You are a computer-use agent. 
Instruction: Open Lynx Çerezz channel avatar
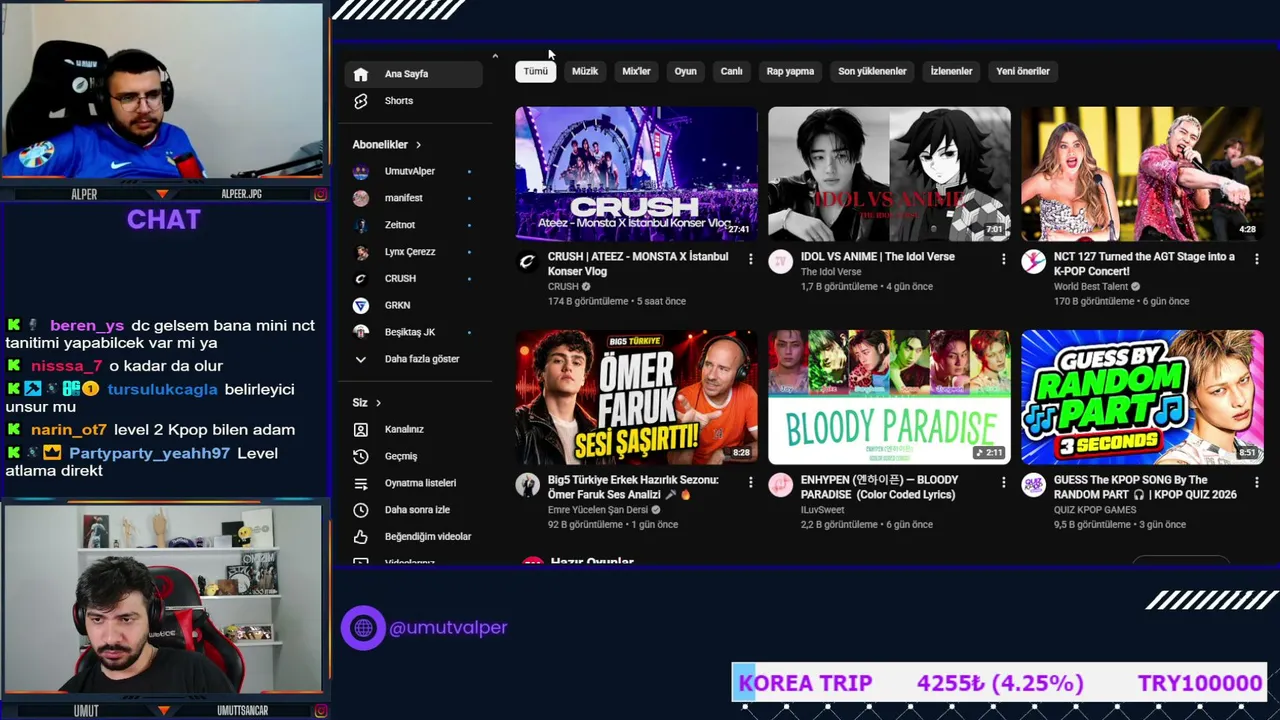[361, 252]
